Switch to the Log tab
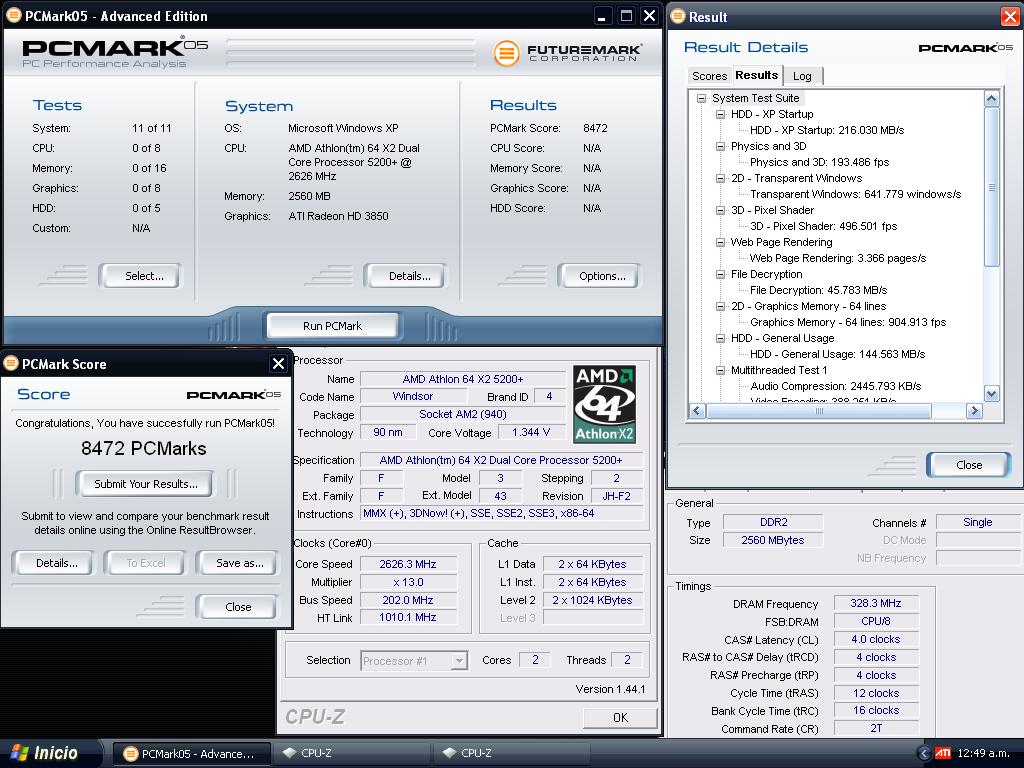This screenshot has height=768, width=1024. (802, 76)
